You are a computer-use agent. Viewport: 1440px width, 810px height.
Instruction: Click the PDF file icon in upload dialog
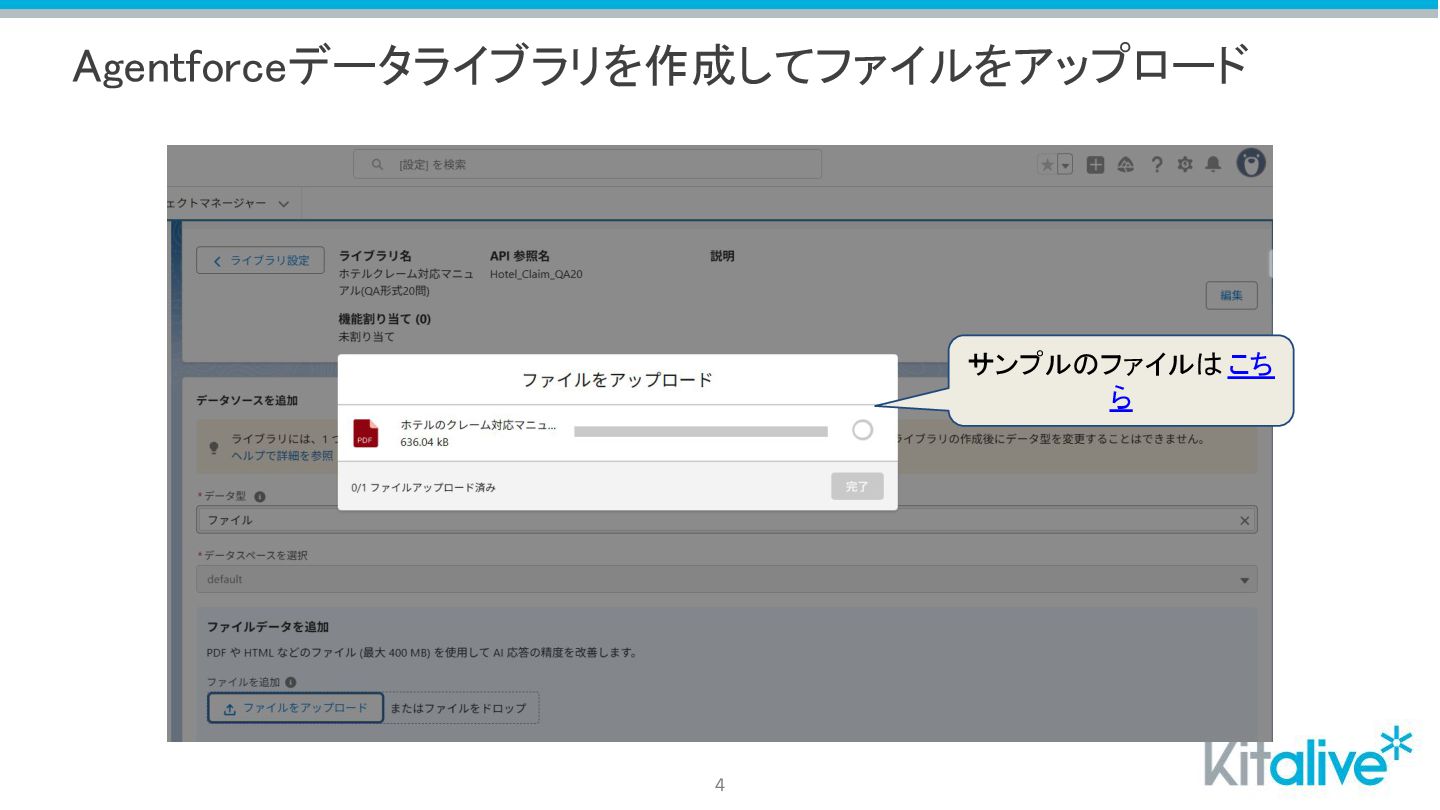pyautogui.click(x=366, y=433)
